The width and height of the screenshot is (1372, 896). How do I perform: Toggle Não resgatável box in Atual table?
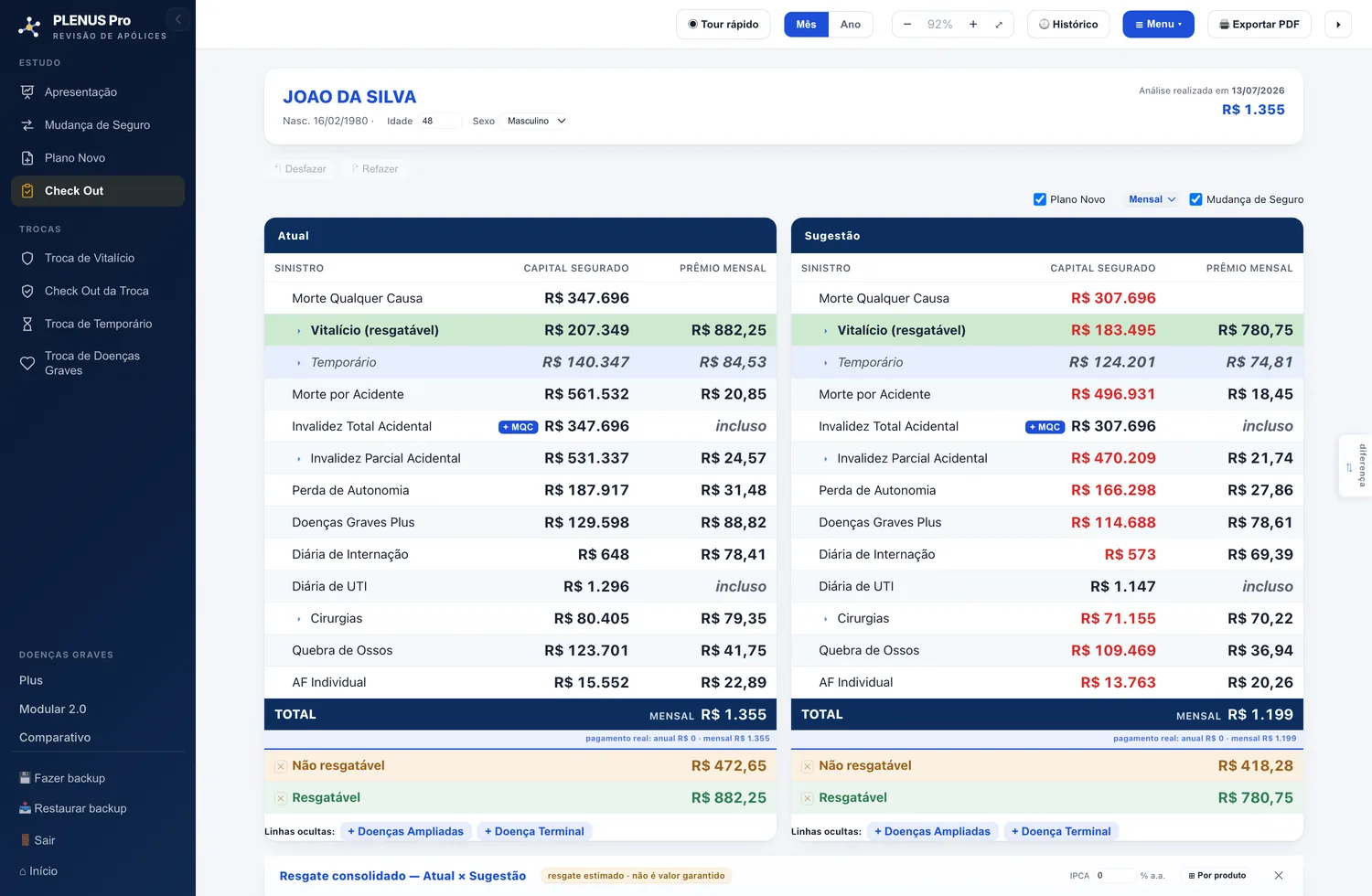click(281, 766)
